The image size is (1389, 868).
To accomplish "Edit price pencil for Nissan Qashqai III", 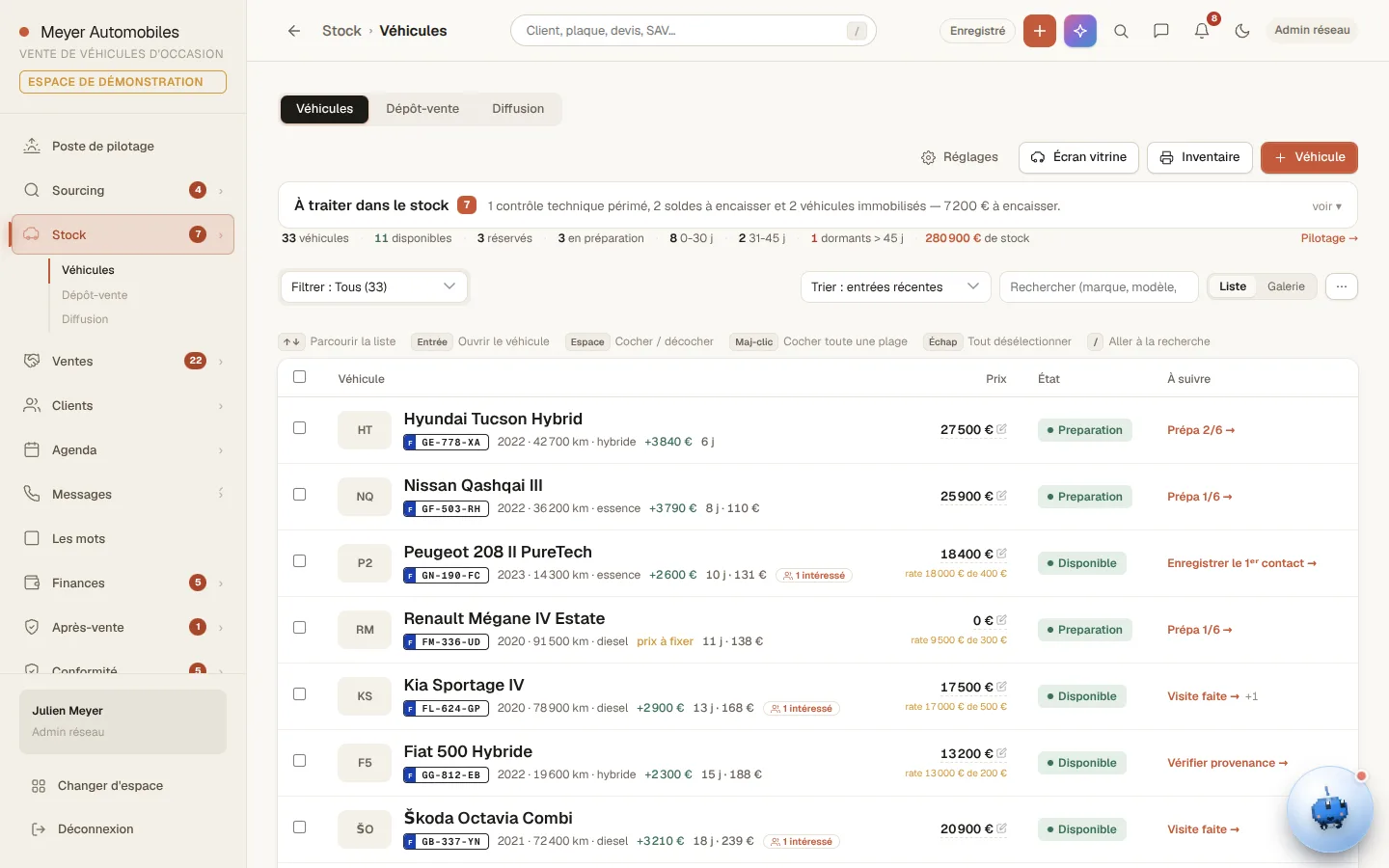I will coord(1001,496).
